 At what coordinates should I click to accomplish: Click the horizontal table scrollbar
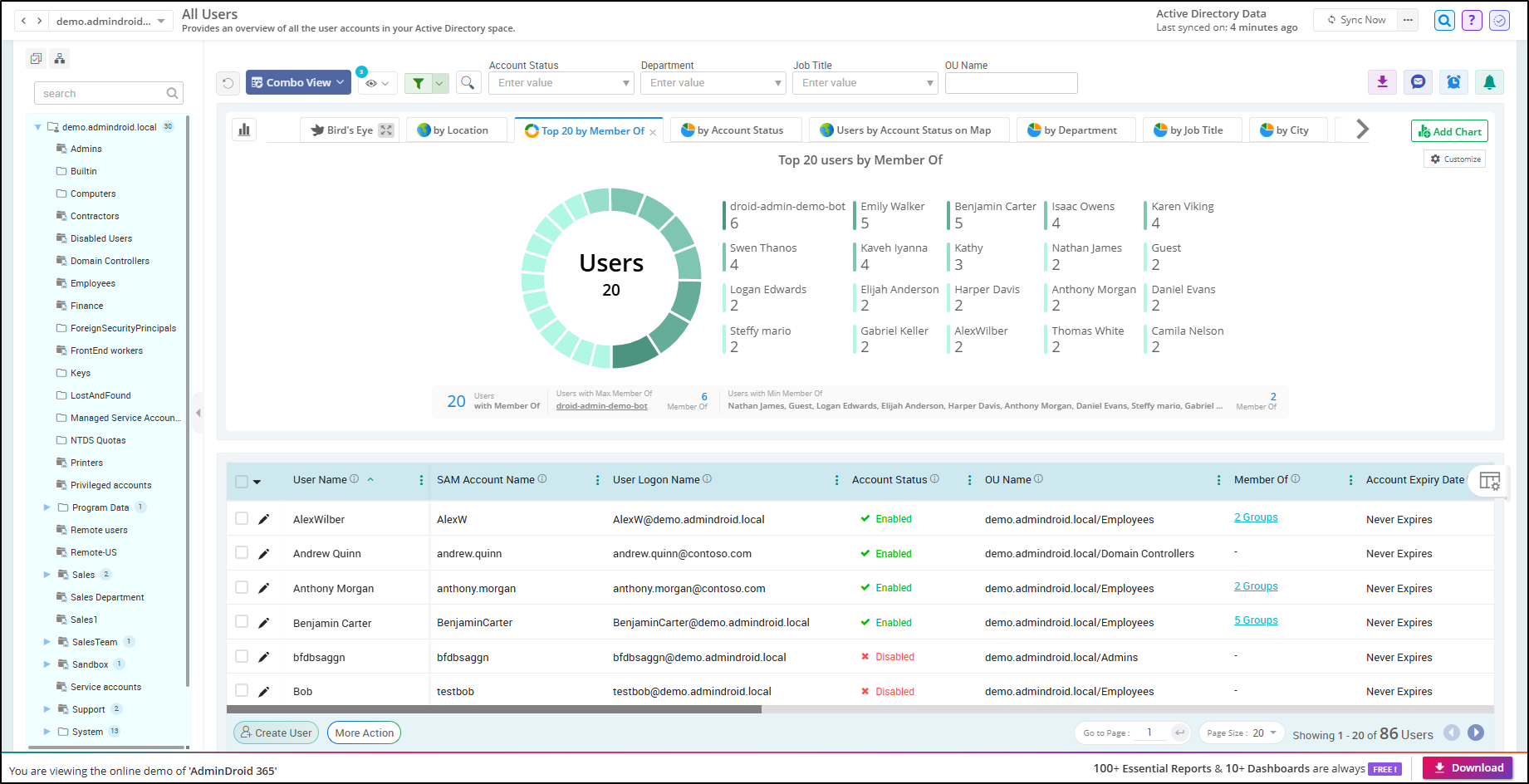[x=493, y=709]
